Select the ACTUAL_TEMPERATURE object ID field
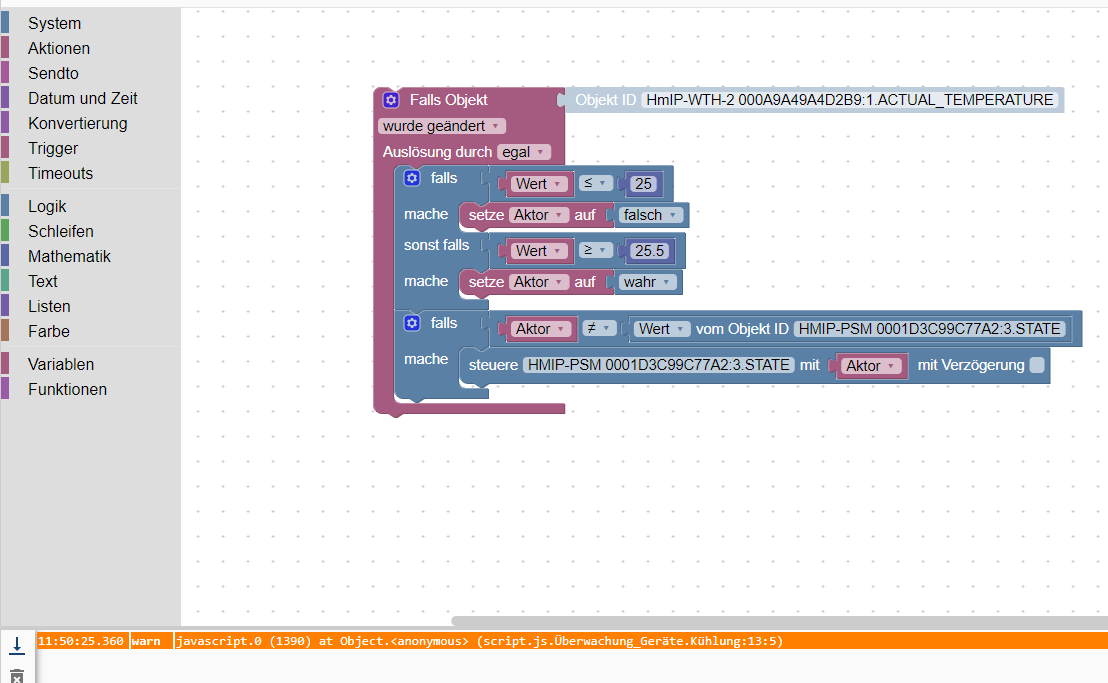 pos(849,100)
